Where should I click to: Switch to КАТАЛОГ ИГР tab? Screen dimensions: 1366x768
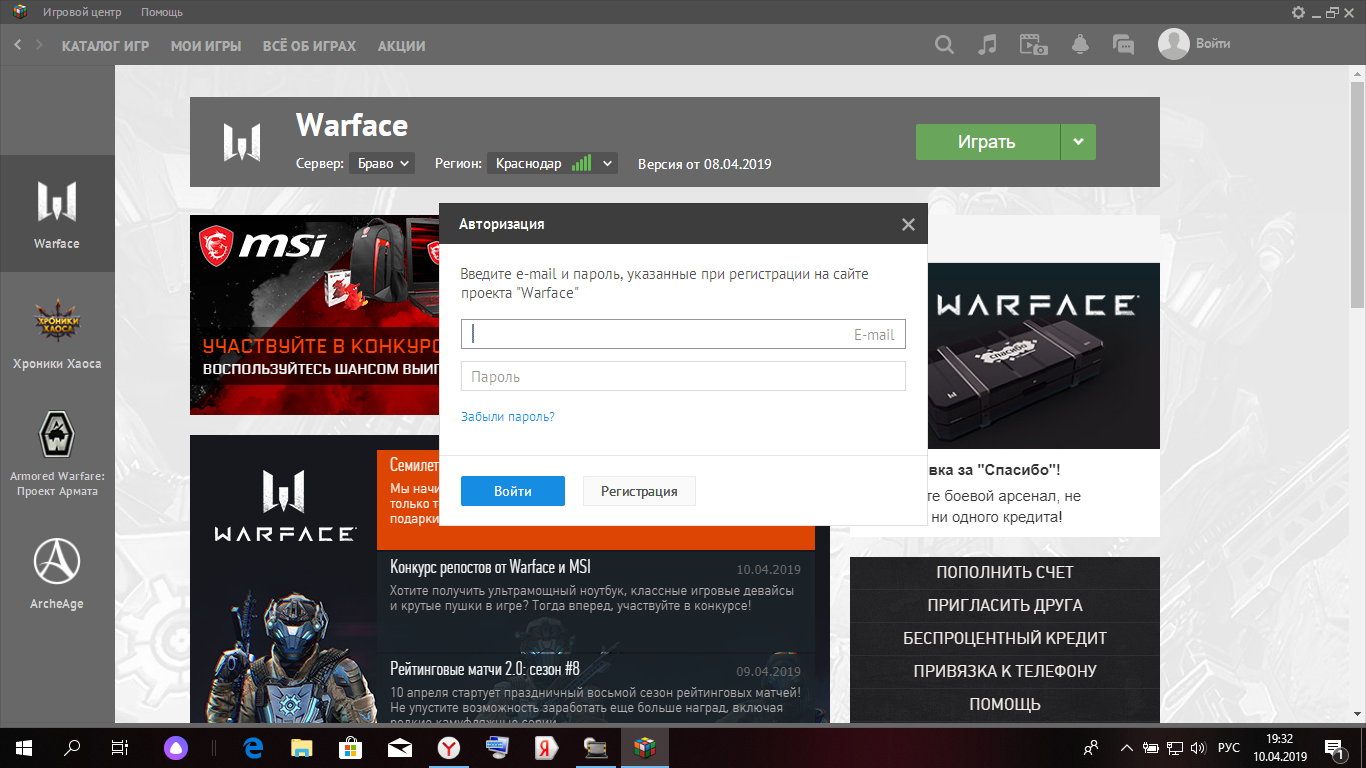click(x=107, y=46)
